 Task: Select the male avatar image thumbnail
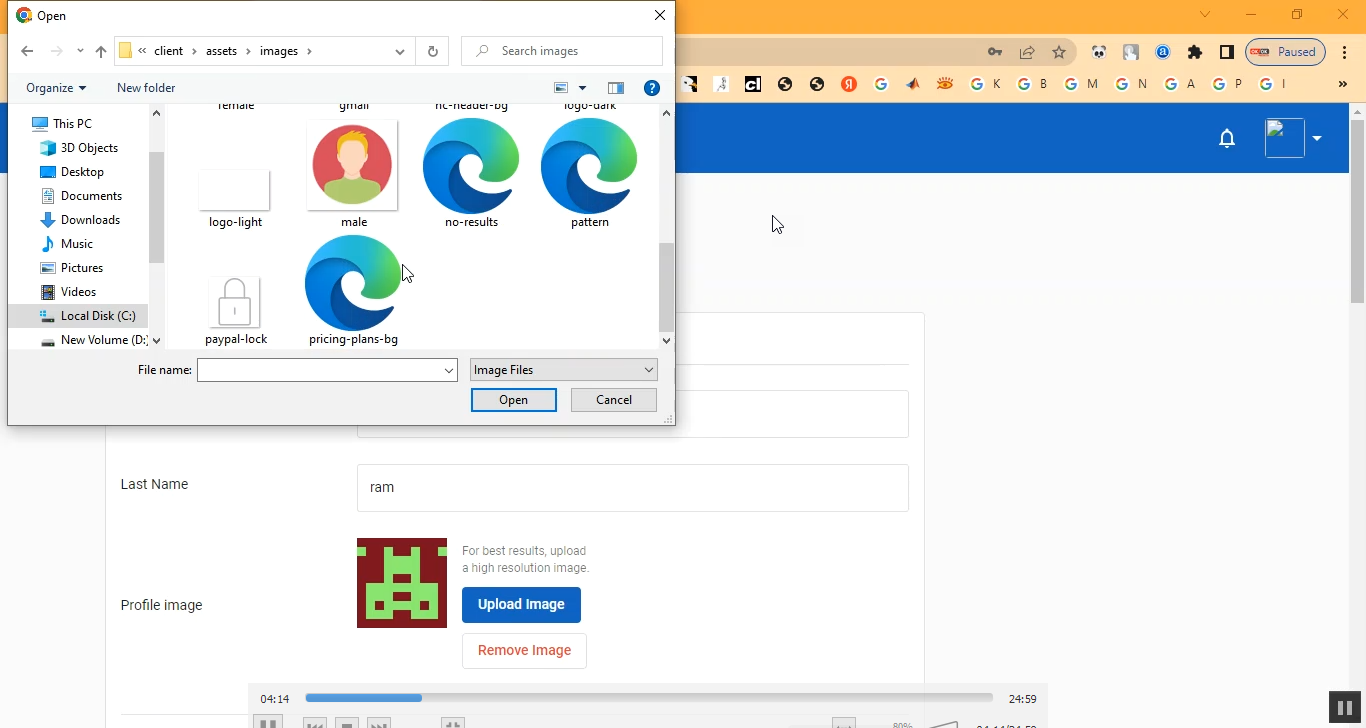point(353,167)
